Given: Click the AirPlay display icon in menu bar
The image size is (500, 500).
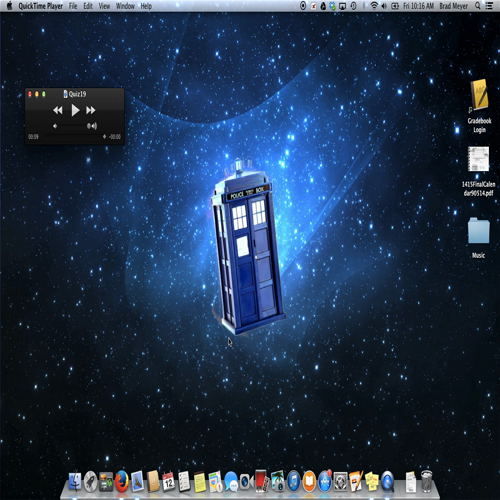Looking at the screenshot, I should [x=343, y=6].
